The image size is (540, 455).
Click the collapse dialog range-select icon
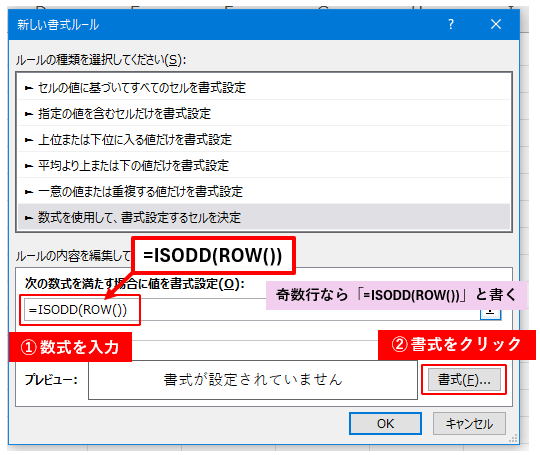(490, 312)
